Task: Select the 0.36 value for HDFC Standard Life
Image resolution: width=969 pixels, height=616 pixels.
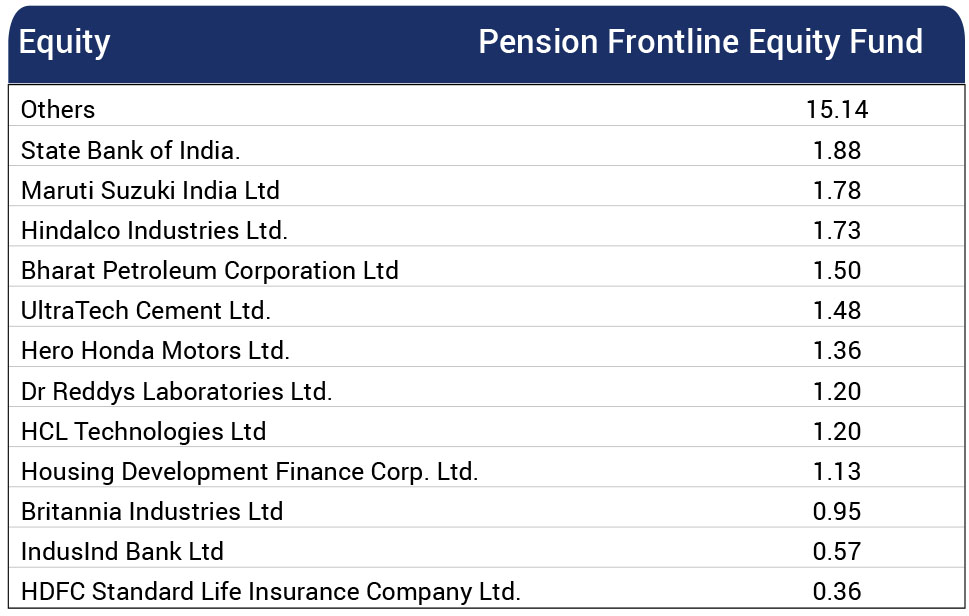Action: (x=837, y=592)
